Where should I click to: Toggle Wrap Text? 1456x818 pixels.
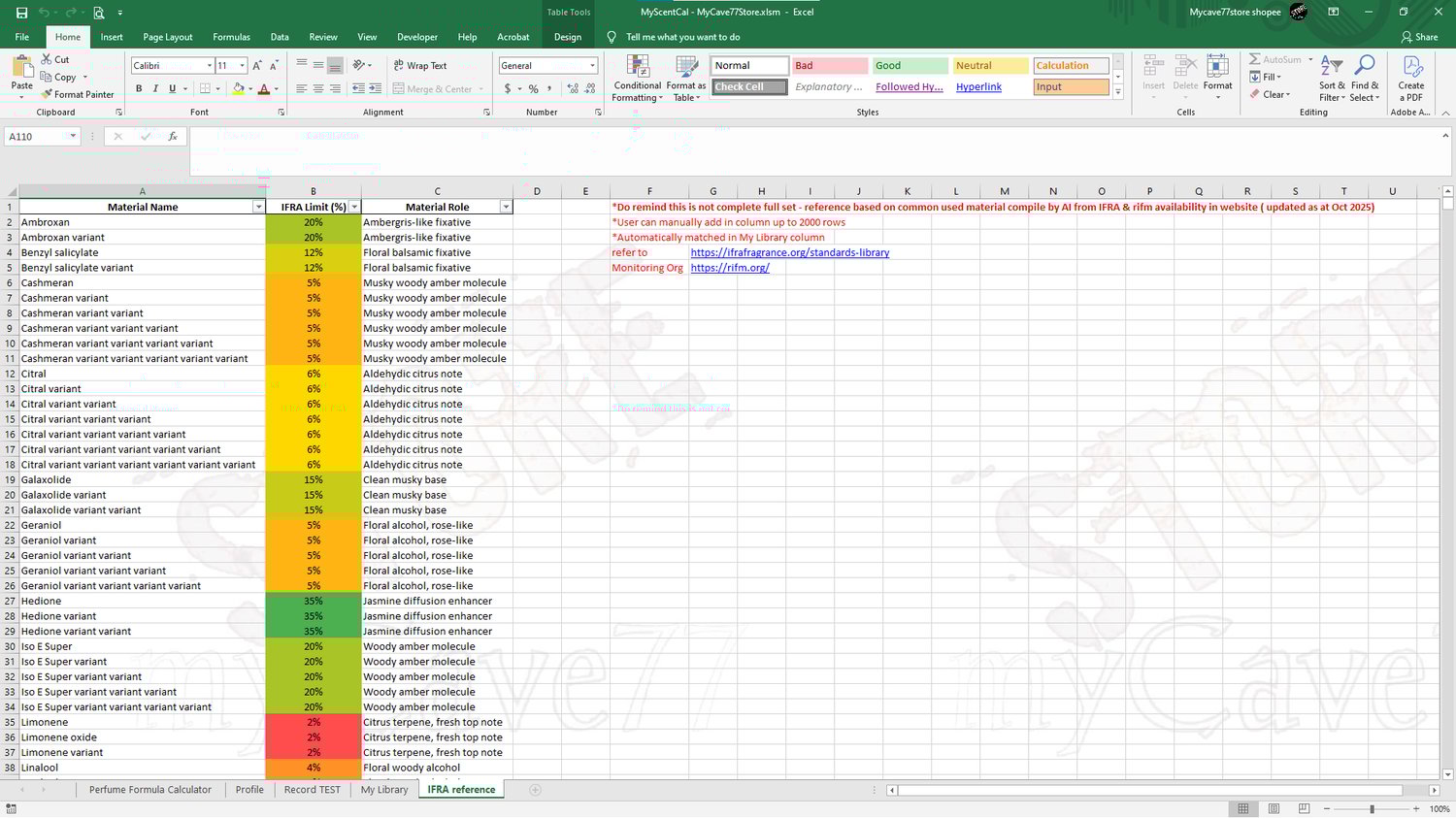420,65
